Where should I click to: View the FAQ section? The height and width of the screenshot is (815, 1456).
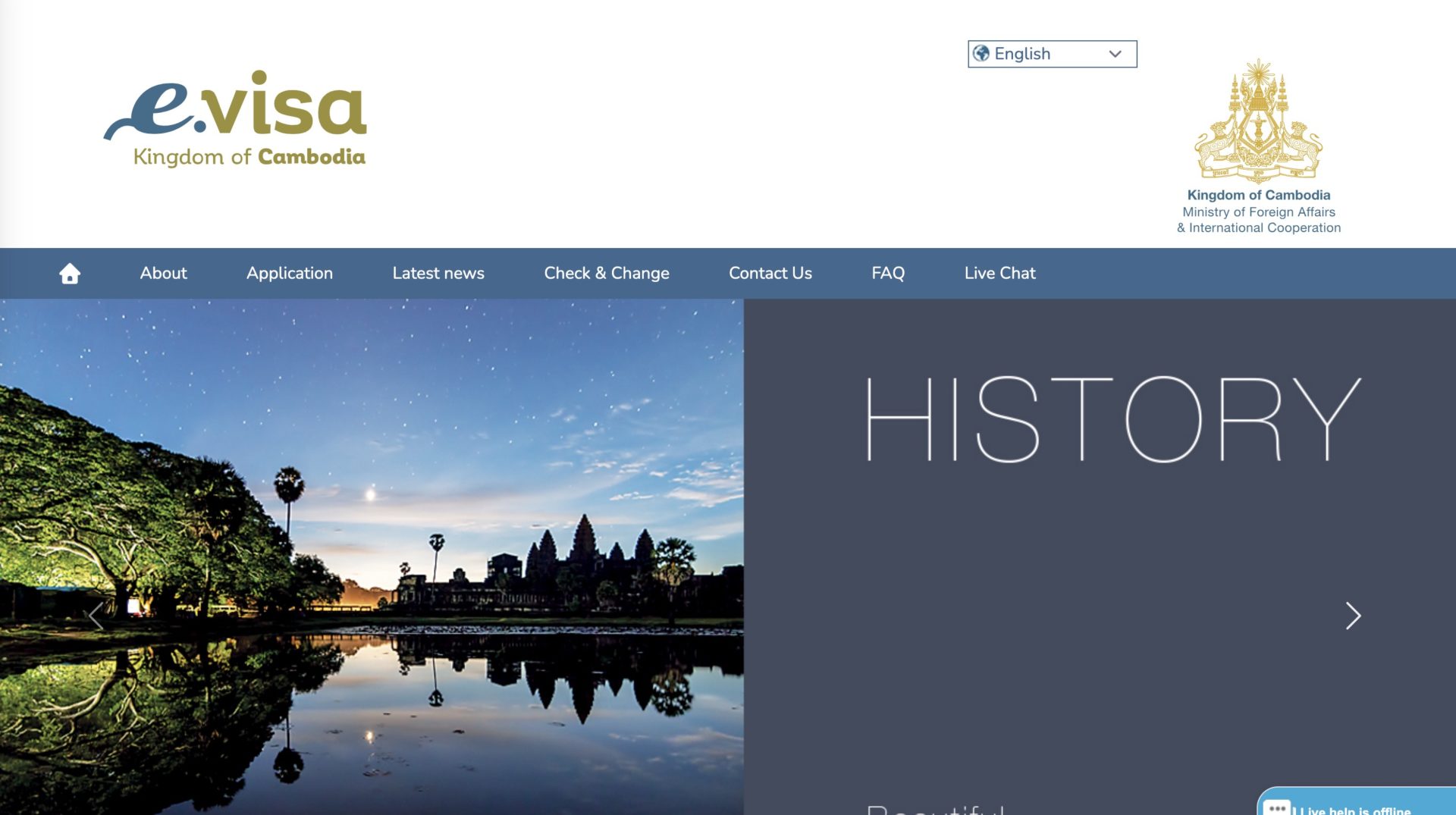[x=888, y=273]
